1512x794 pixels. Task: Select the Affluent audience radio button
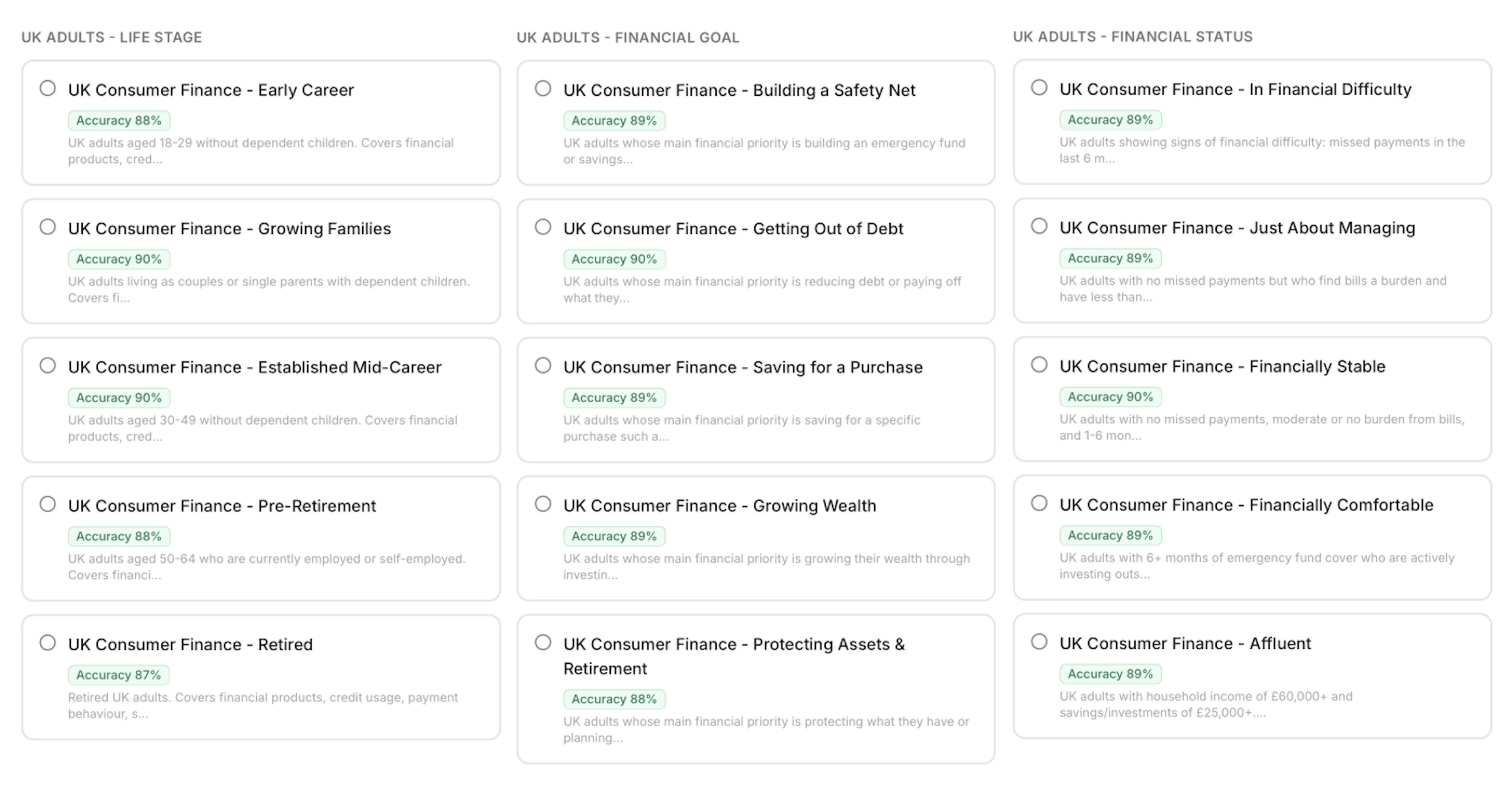[x=1039, y=641]
